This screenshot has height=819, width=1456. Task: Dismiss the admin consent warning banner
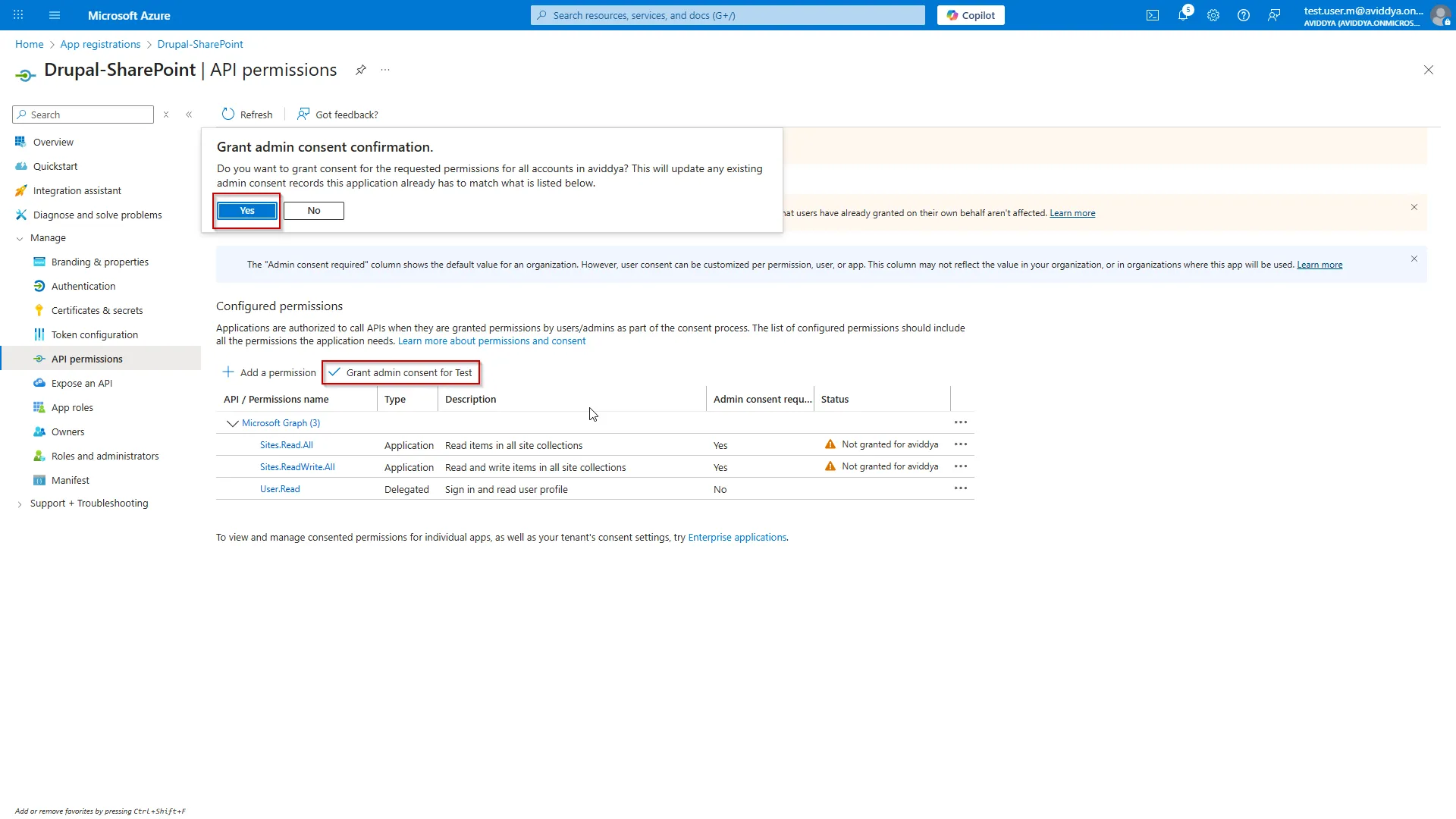[x=1414, y=207]
